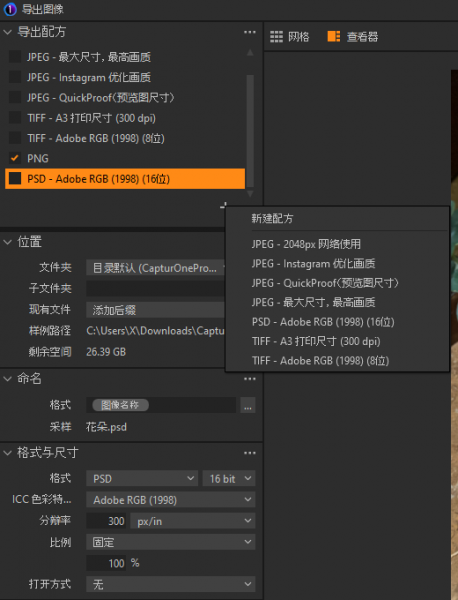Viewport: 458px width, 600px height.
Task: Choose JPEG - QuickProof menu item
Action: pyautogui.click(x=325, y=283)
